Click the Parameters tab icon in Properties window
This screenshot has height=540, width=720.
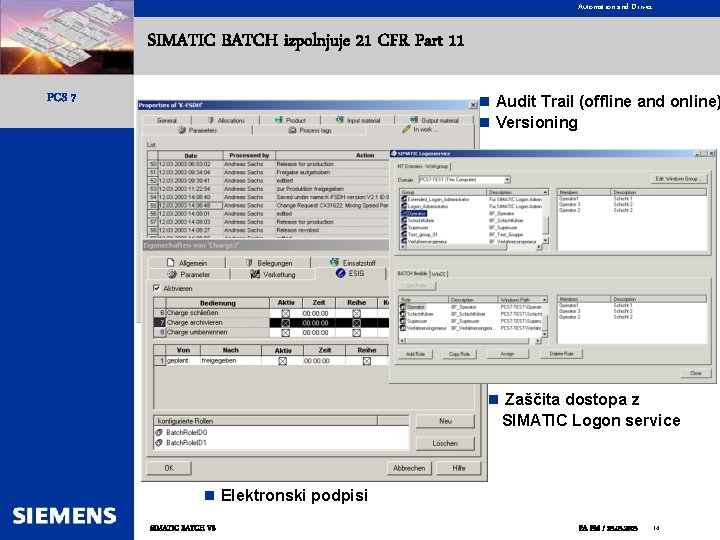point(182,130)
